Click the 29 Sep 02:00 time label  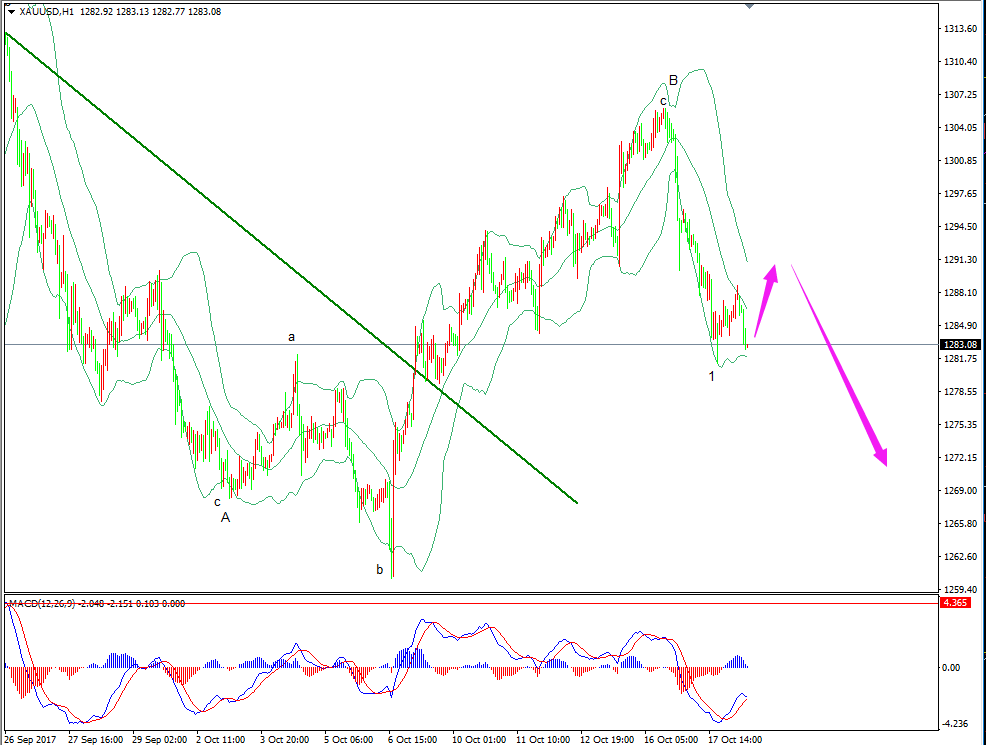click(x=159, y=740)
